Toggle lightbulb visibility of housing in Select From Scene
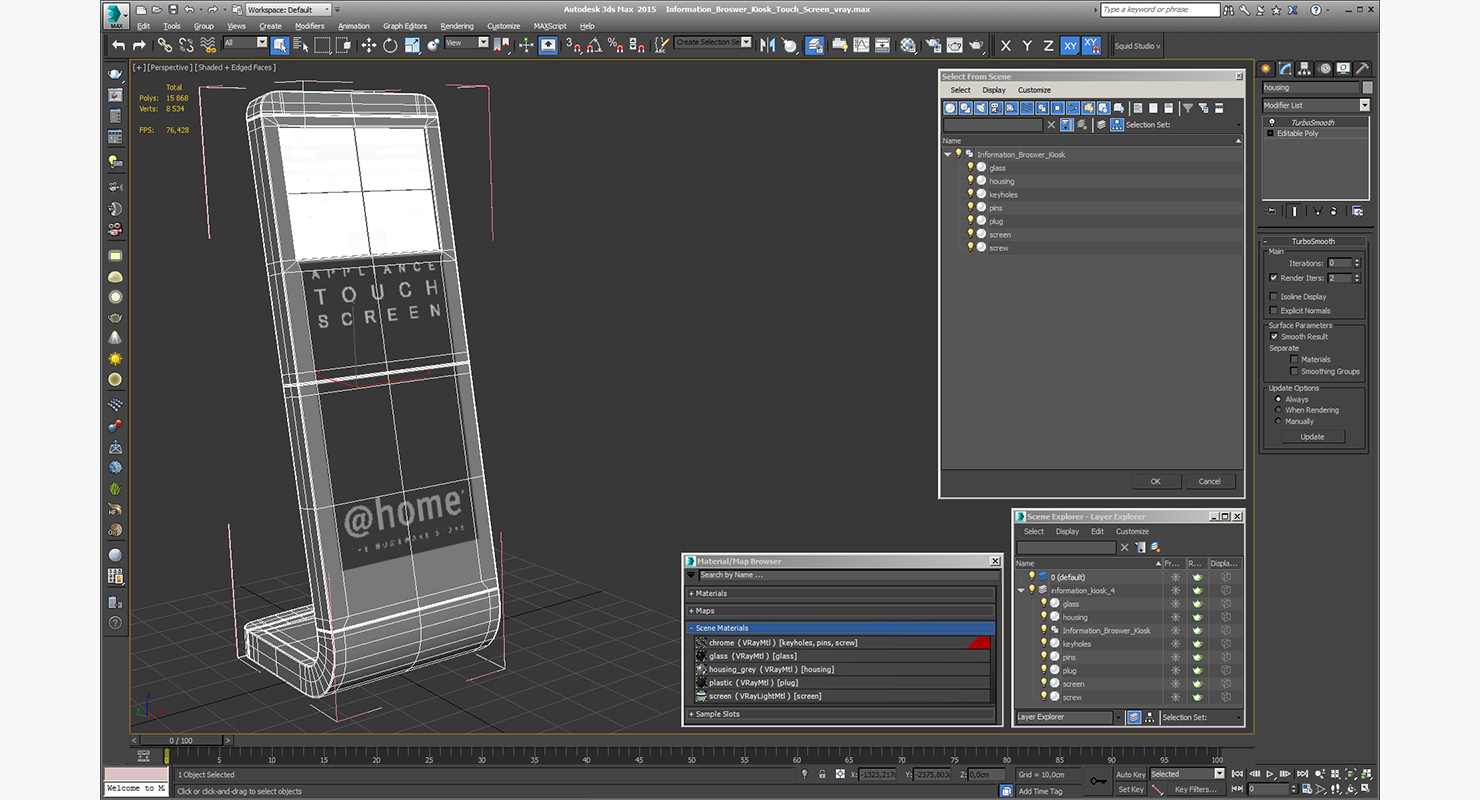This screenshot has width=1480, height=800. [970, 181]
